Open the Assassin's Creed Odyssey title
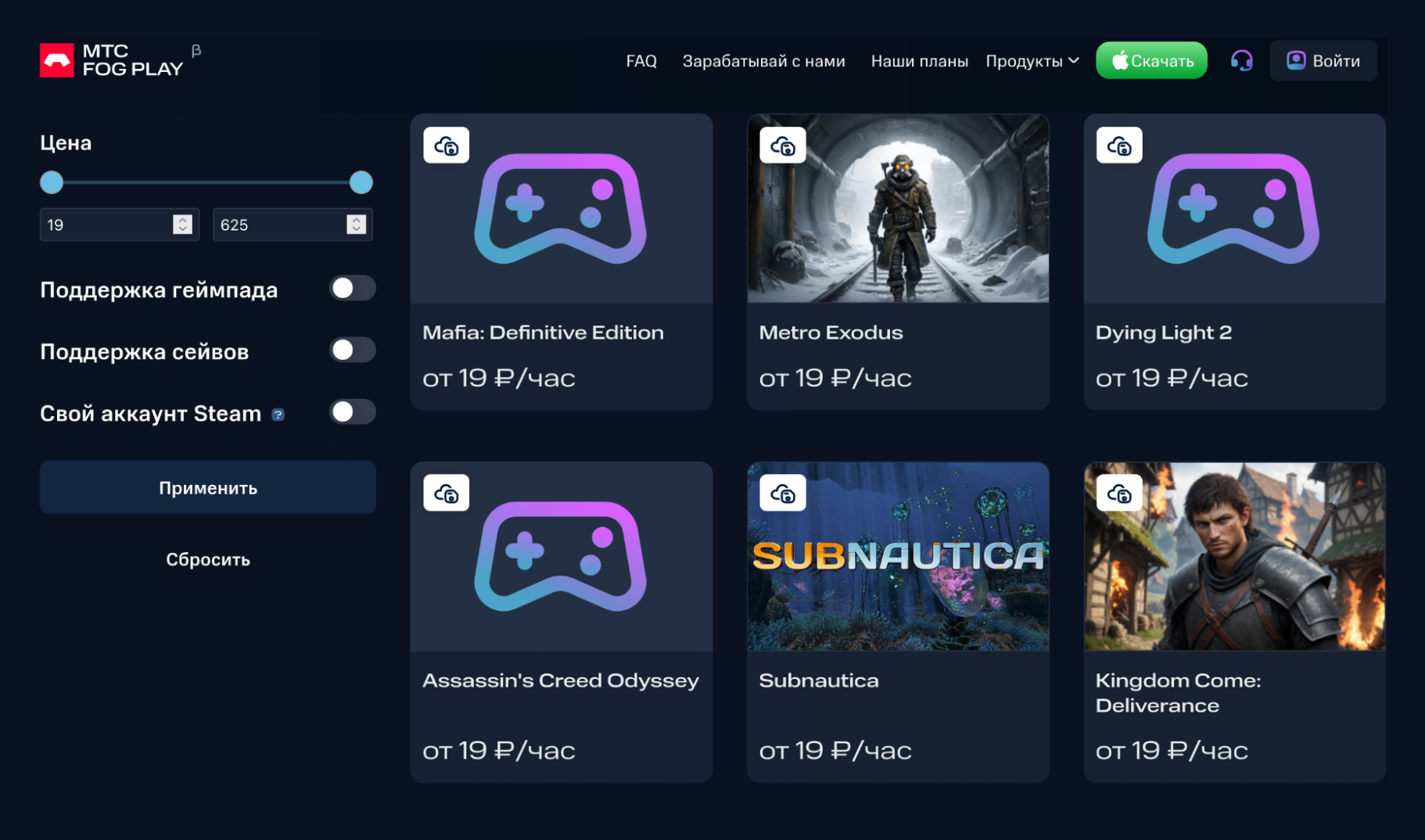Screen dimensions: 1425x840 (561, 680)
